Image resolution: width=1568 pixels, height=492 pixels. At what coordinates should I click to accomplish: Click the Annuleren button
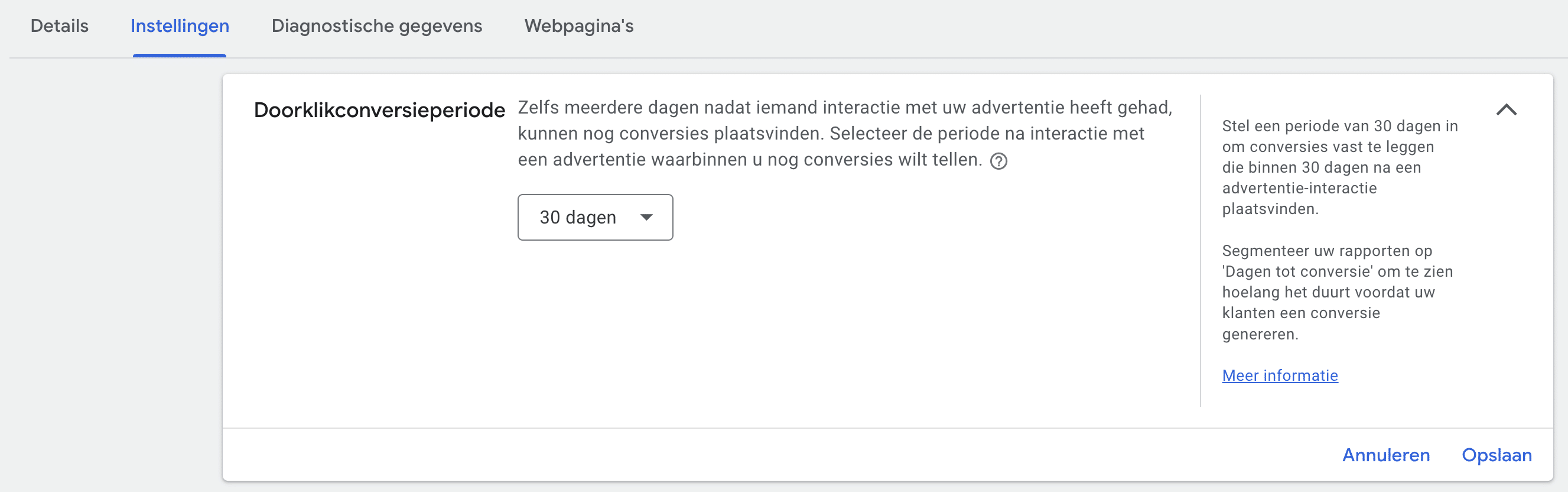point(1386,455)
